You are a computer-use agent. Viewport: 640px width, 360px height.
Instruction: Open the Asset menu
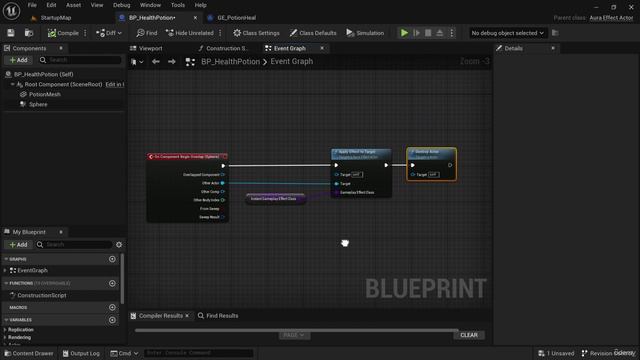73,5
